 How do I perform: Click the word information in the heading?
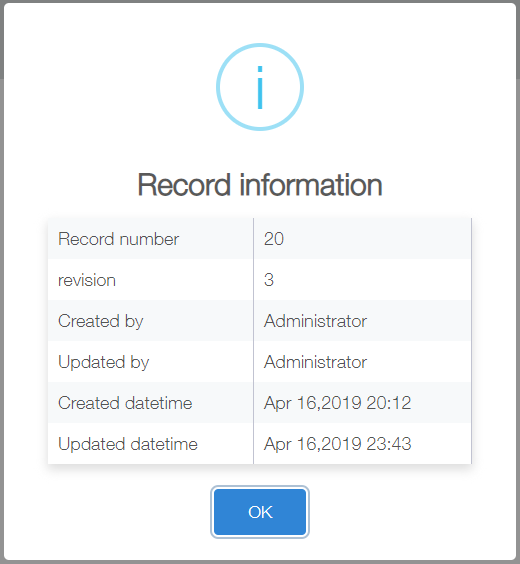point(311,185)
